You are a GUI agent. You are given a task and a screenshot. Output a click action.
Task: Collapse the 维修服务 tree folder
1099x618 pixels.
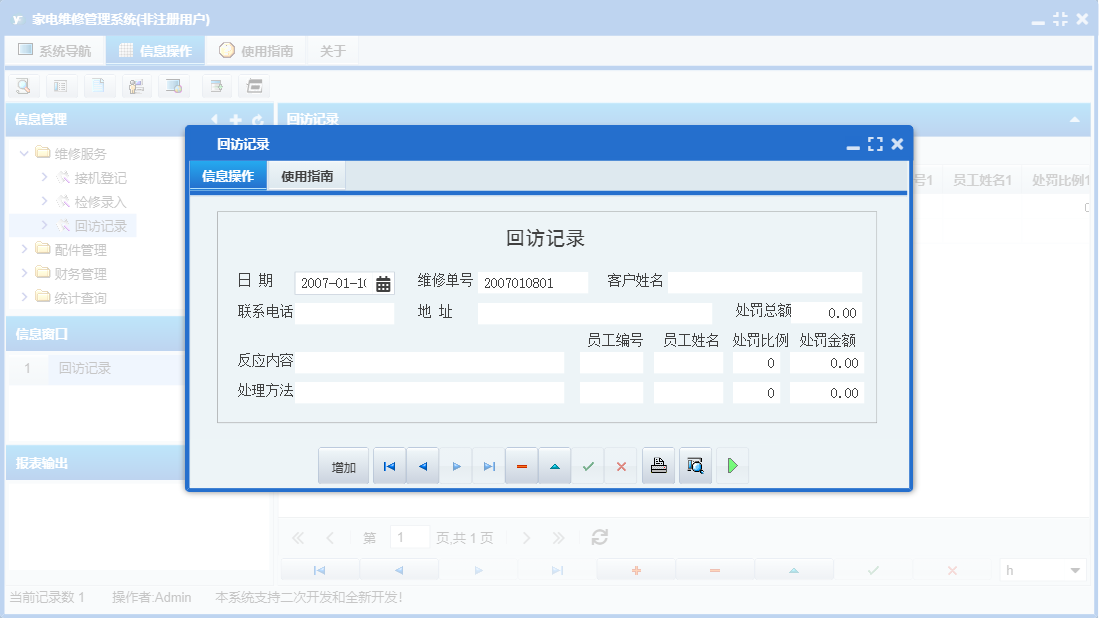point(23,153)
